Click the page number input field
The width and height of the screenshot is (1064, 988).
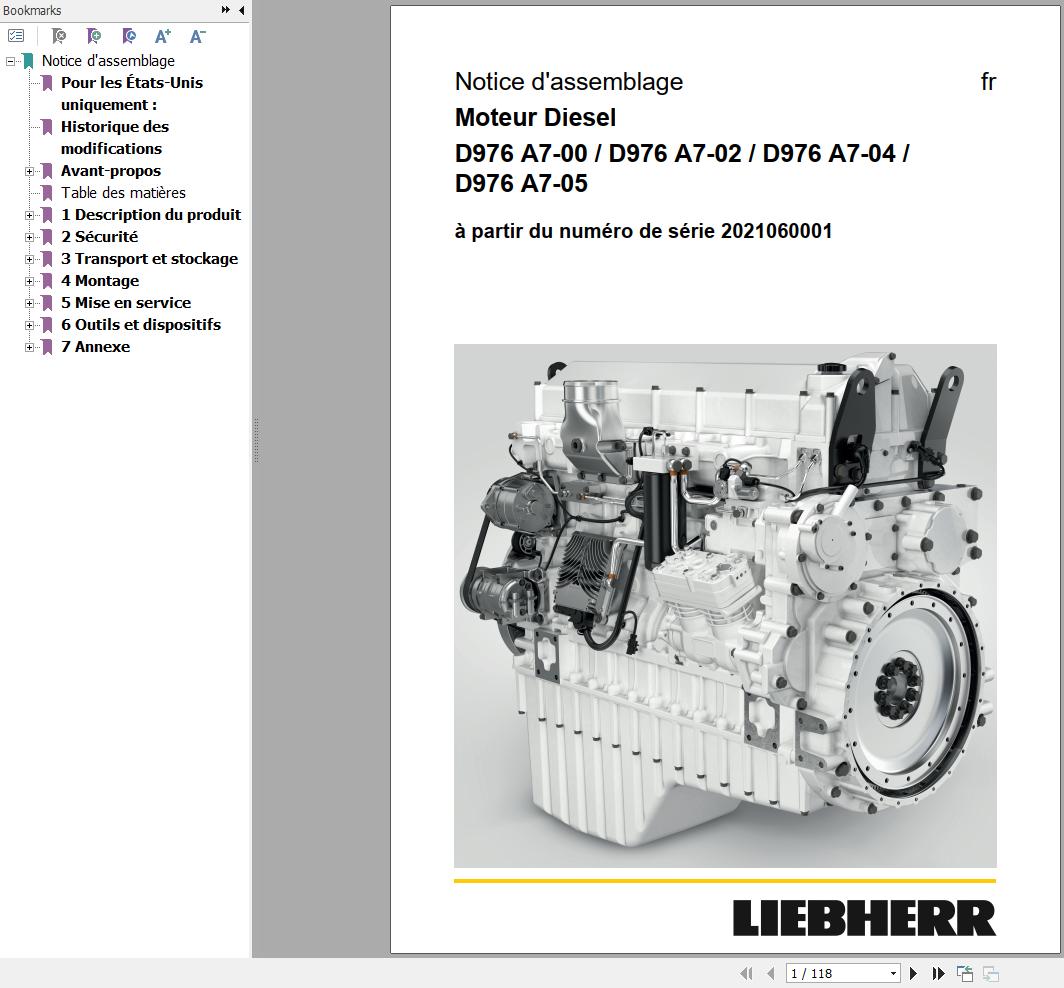pos(837,974)
